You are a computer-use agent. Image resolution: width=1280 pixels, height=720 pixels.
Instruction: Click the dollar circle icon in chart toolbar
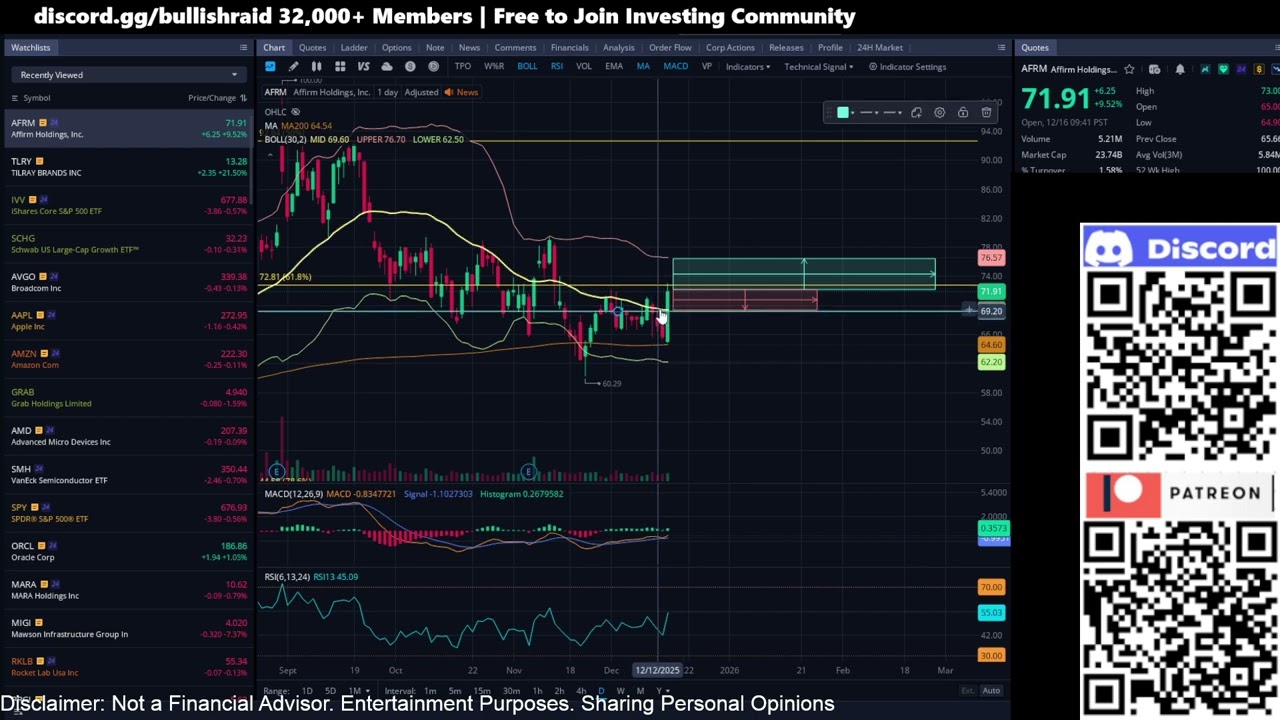pos(410,67)
